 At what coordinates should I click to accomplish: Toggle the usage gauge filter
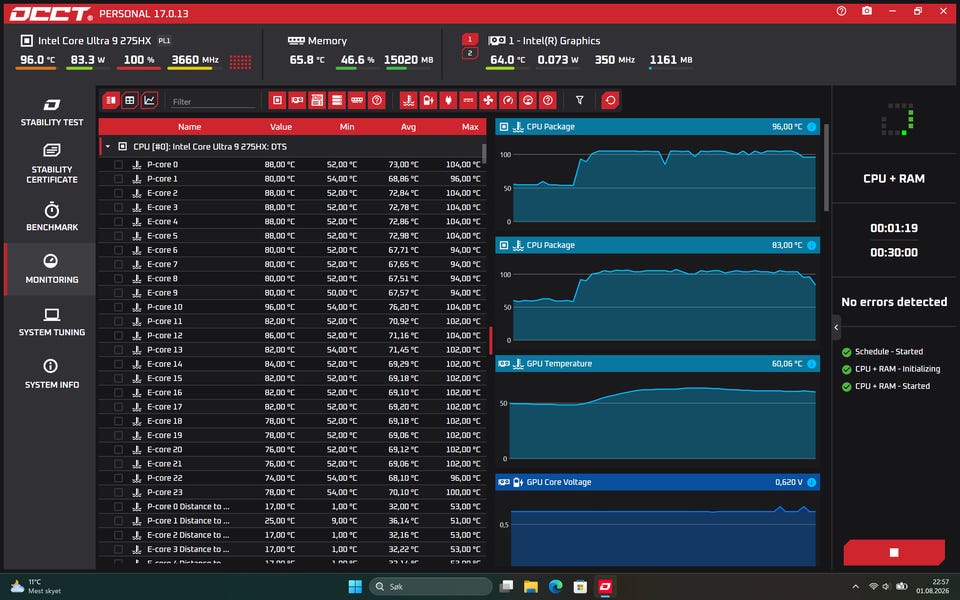[x=528, y=100]
